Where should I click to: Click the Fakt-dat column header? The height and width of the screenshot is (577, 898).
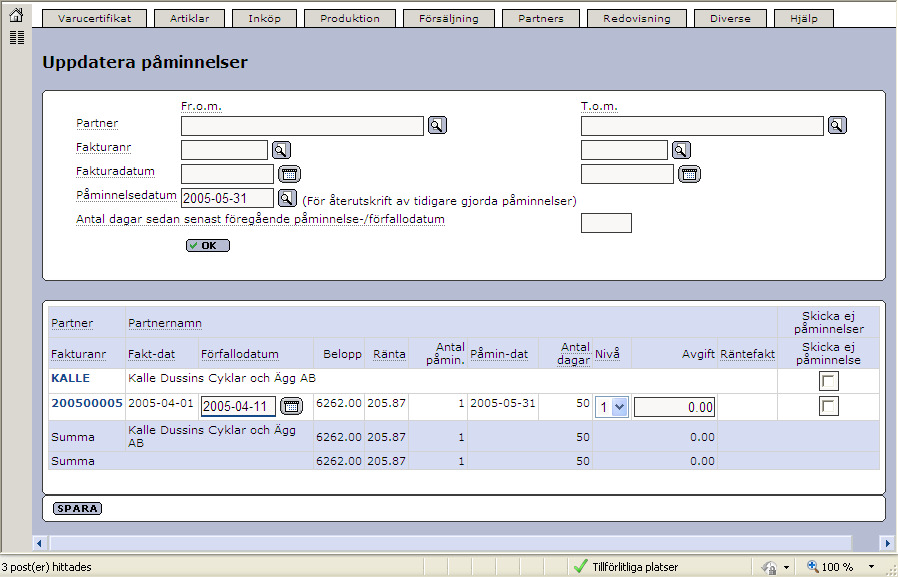point(152,354)
